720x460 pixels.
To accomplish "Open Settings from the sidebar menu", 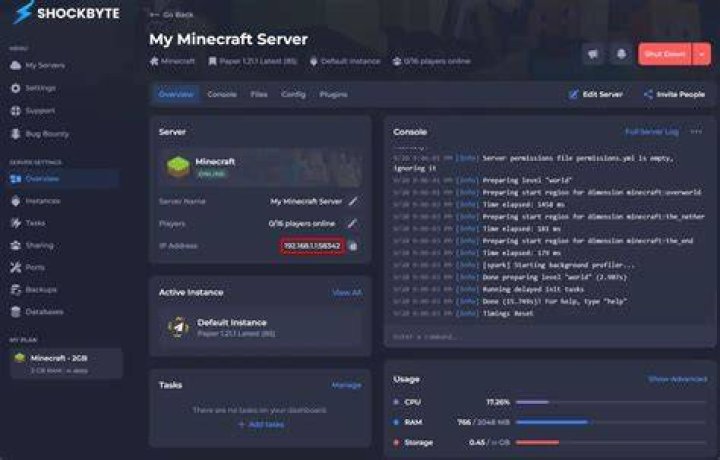I will (33, 88).
